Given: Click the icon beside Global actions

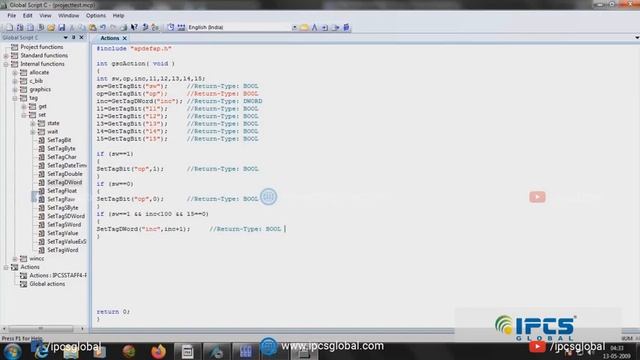Looking at the screenshot, I should click(x=24, y=284).
